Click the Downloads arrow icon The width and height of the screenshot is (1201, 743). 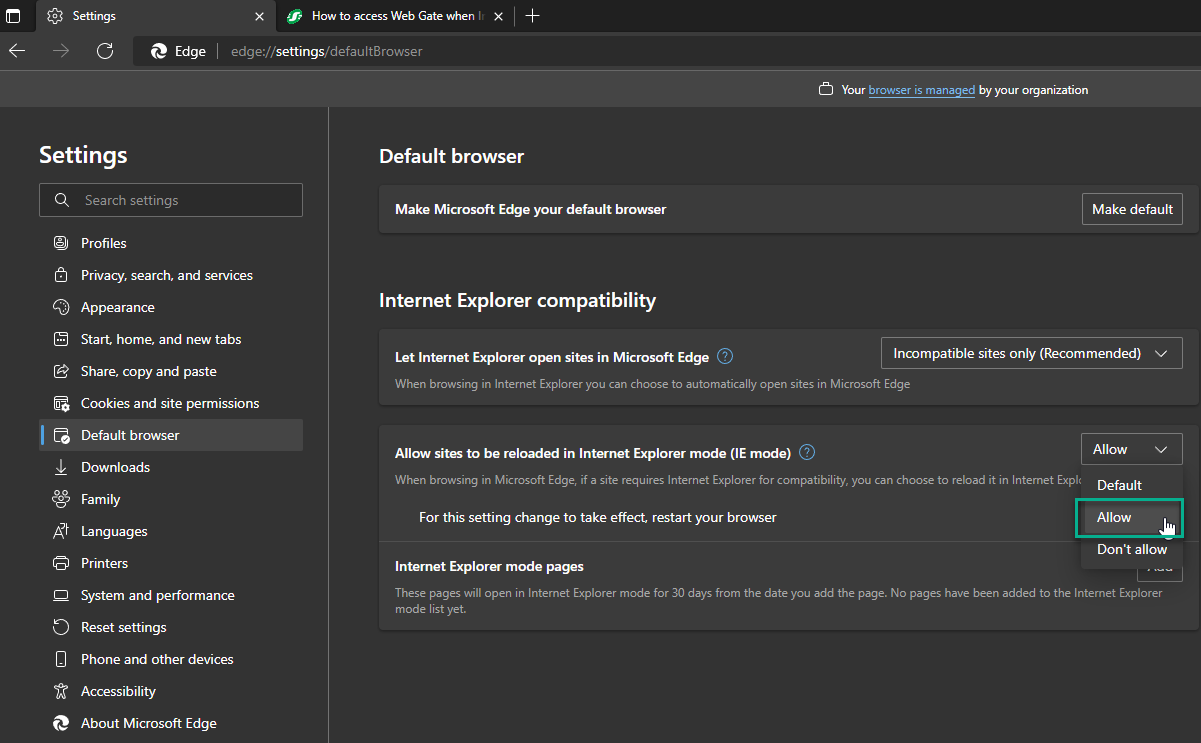[61, 467]
